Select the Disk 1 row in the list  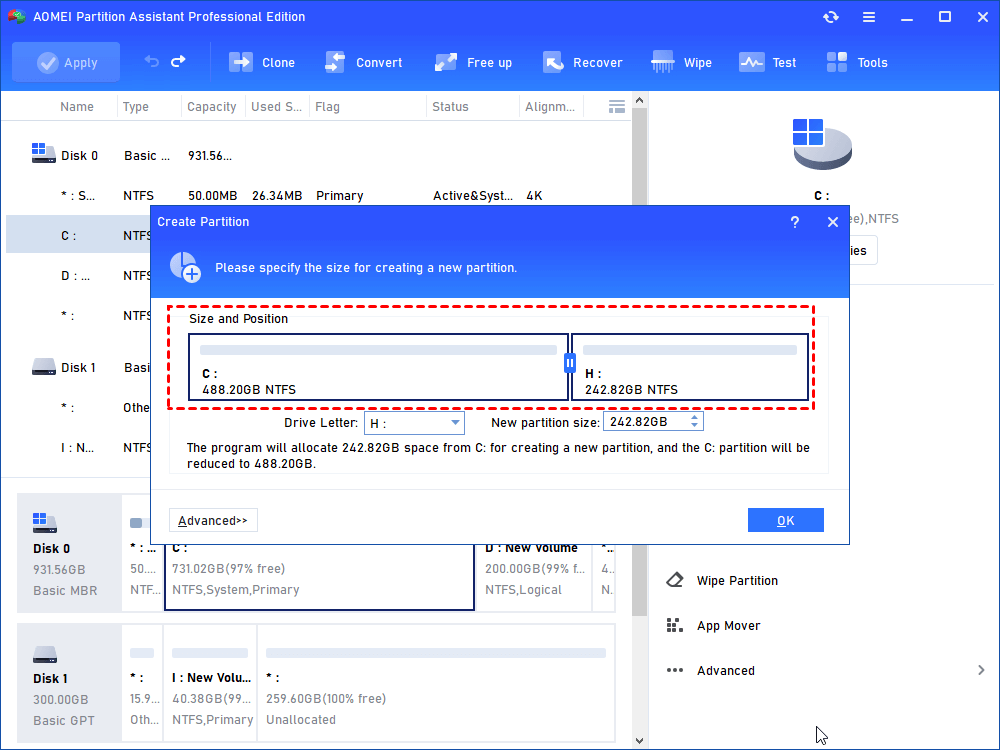tap(78, 367)
